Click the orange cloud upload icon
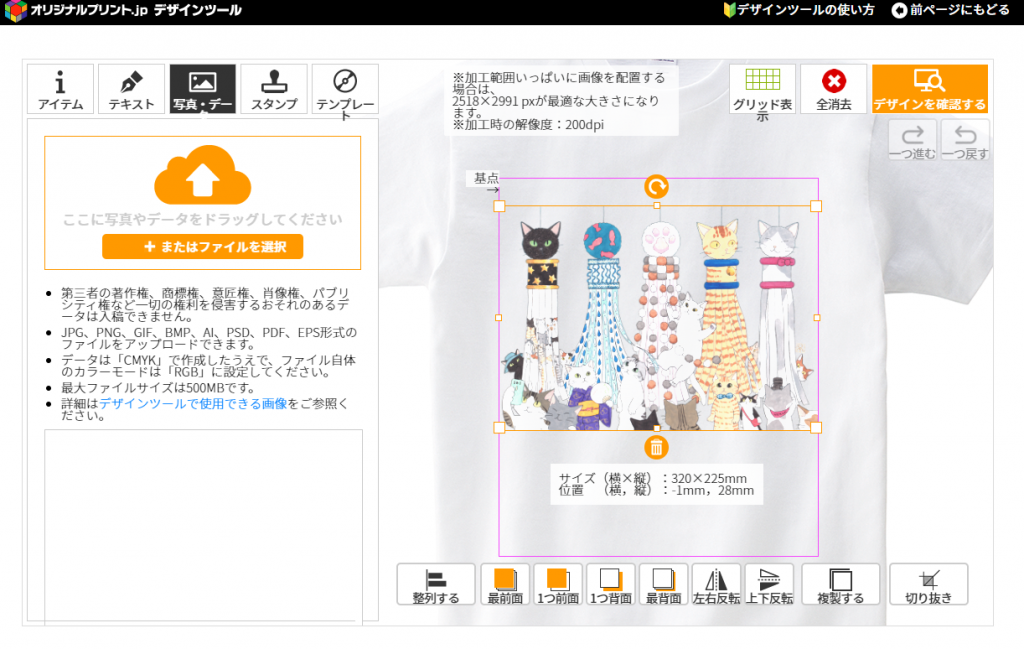This screenshot has height=649, width=1024. point(202,175)
